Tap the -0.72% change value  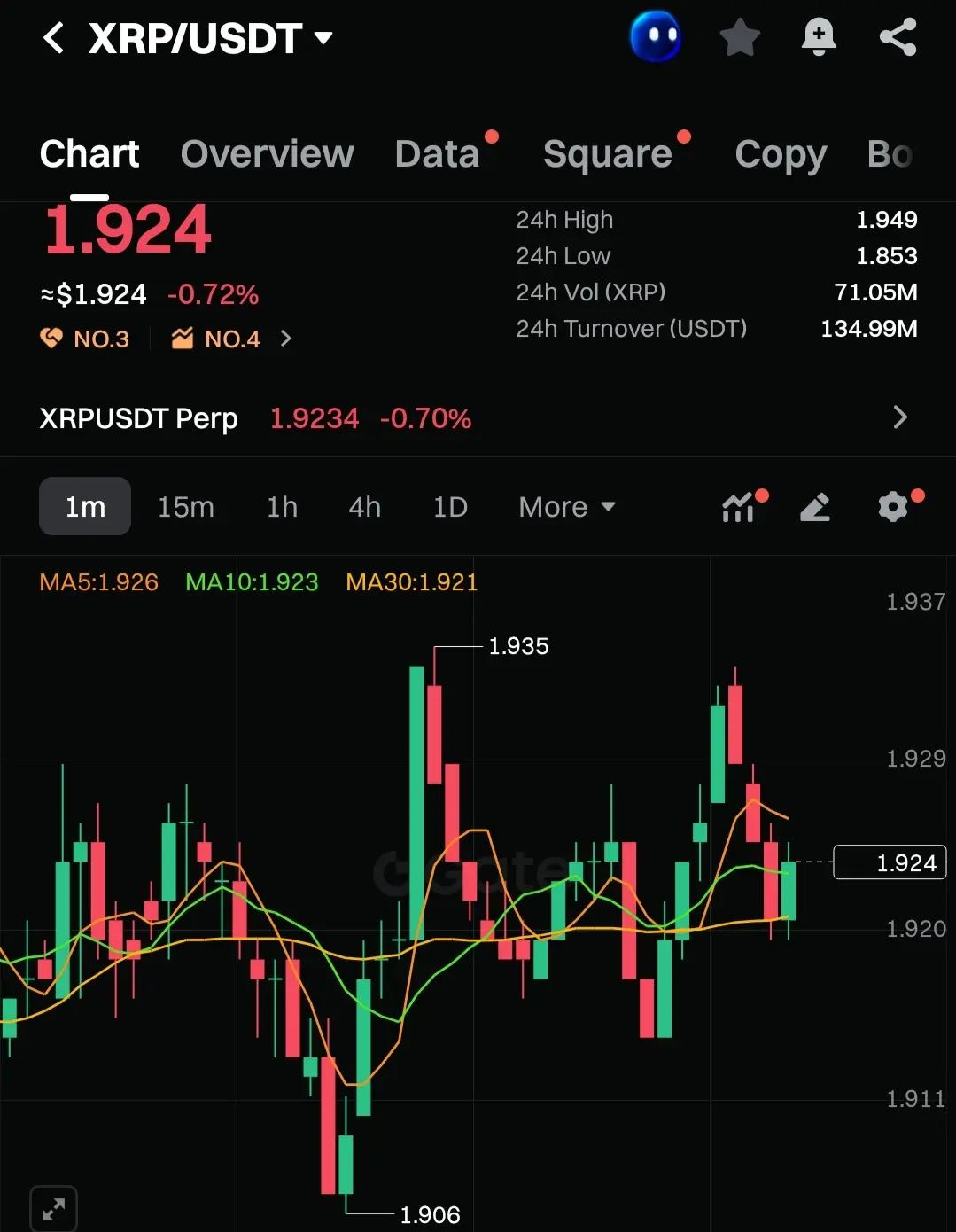tap(214, 294)
